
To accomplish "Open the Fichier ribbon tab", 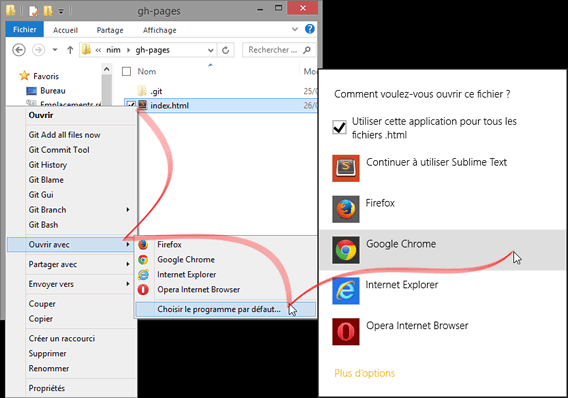I will tap(25, 29).
